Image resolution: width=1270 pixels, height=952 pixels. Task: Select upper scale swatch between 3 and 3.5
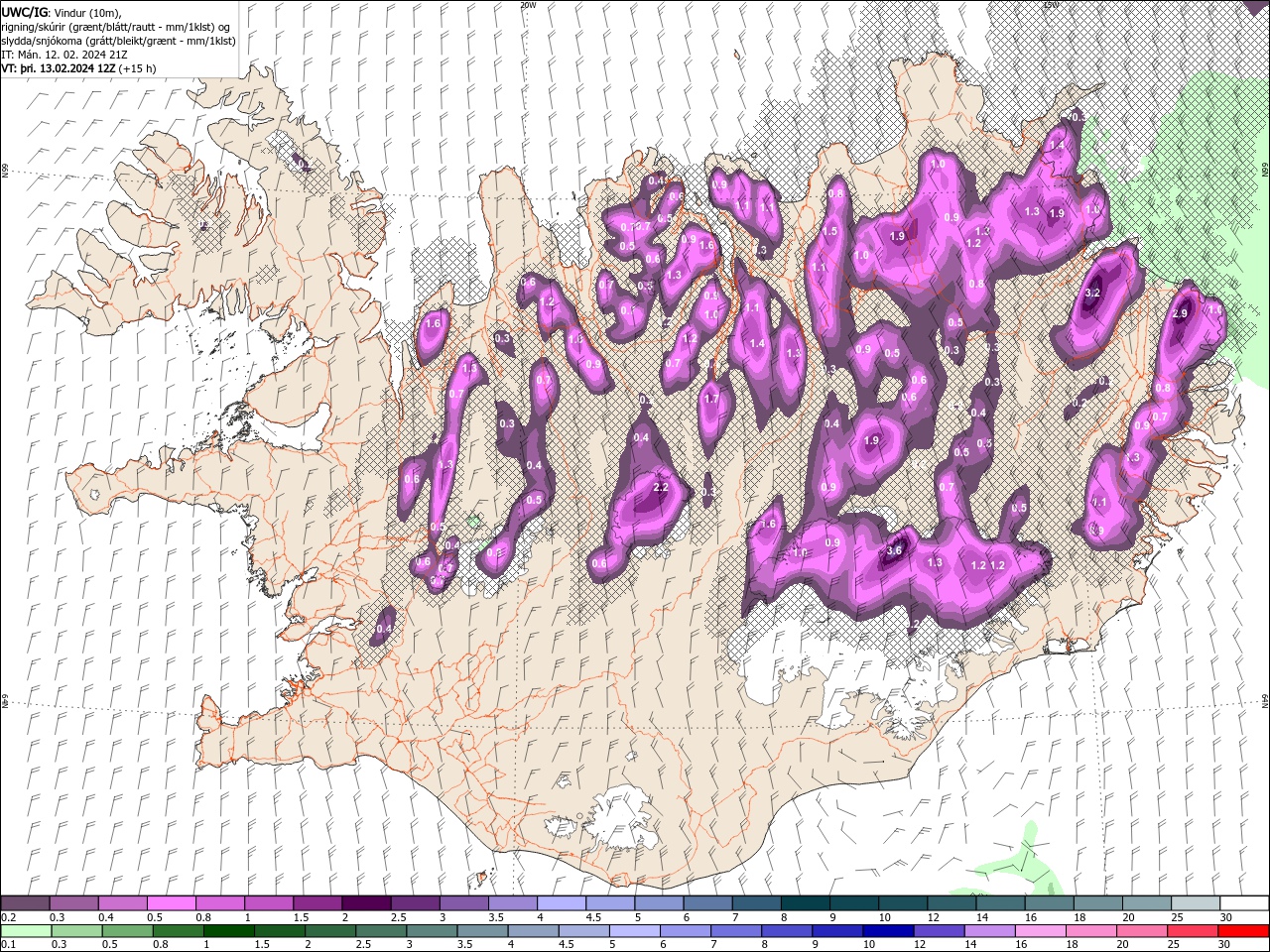pyautogui.click(x=462, y=903)
